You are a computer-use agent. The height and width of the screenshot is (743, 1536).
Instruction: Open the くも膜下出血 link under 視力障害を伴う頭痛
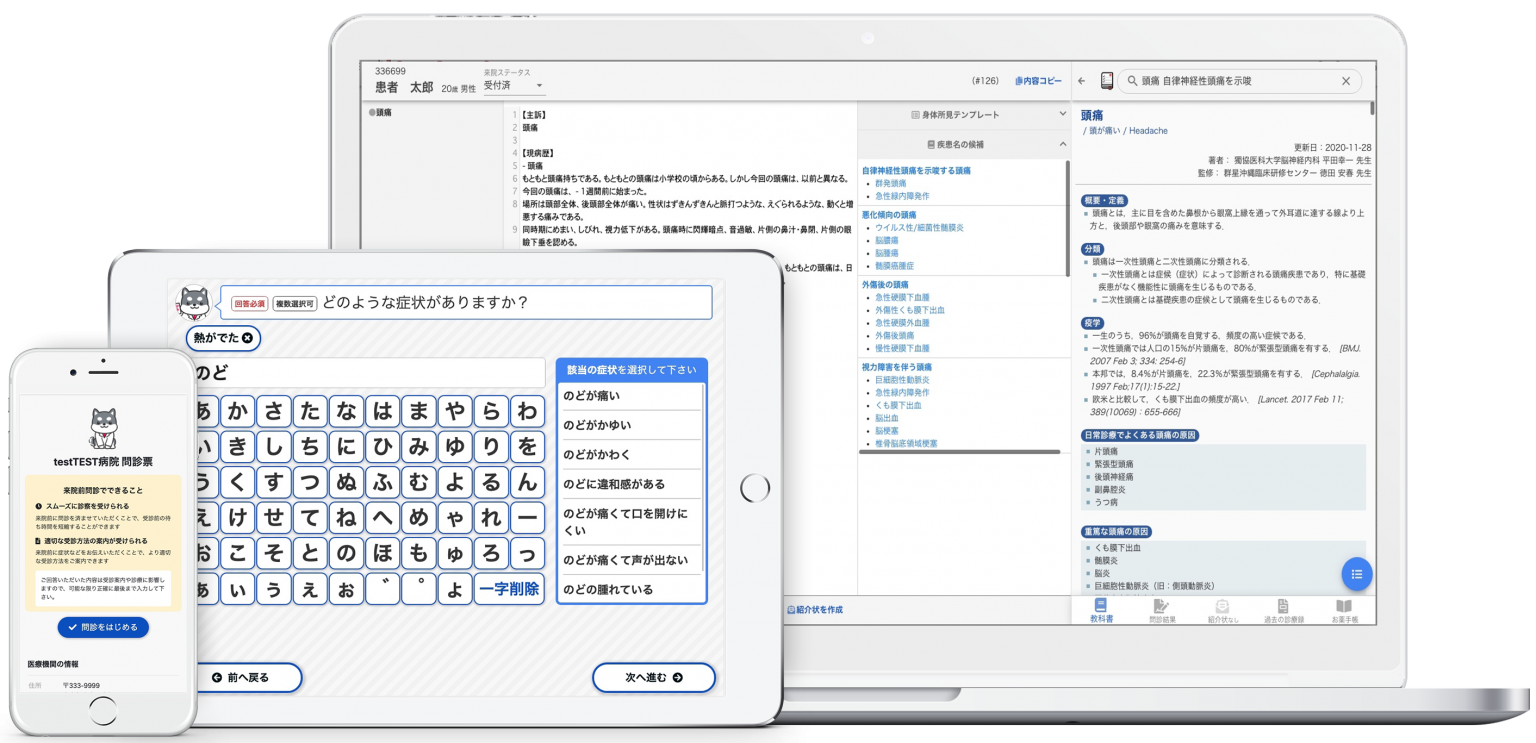(x=898, y=405)
